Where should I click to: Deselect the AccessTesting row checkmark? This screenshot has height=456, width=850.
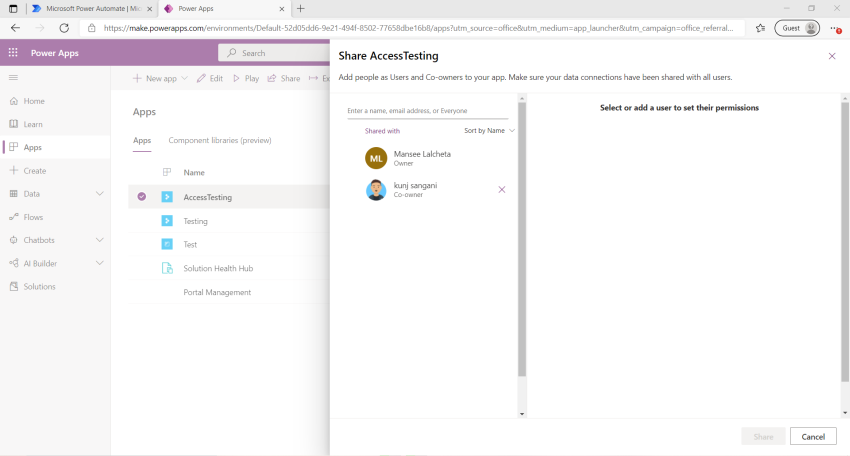pos(141,196)
